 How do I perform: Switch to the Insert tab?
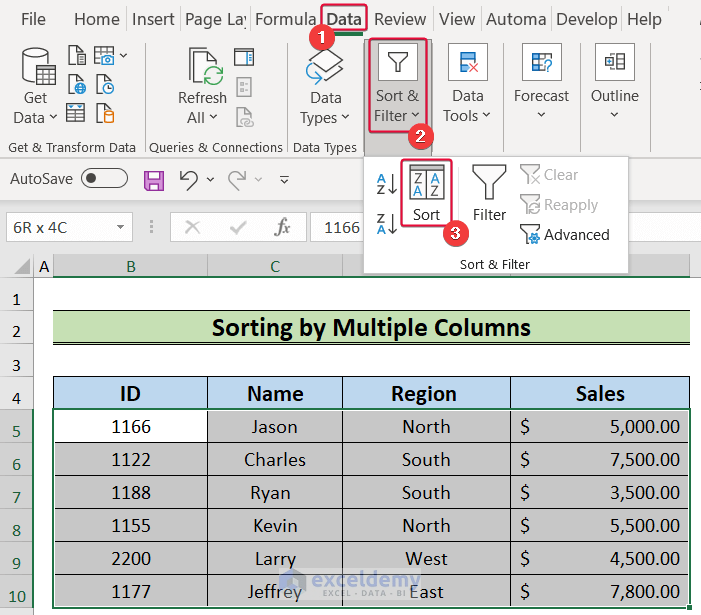[x=153, y=19]
